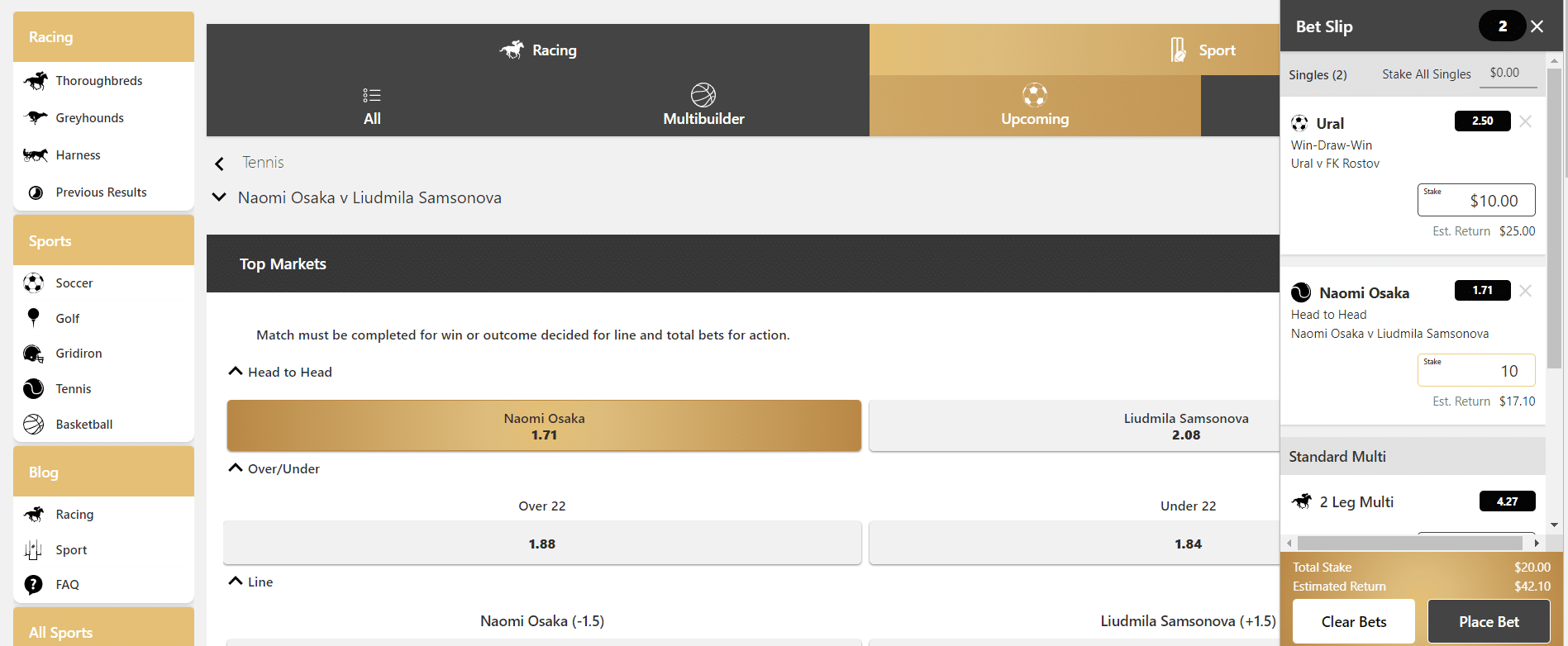Click the Stake All Singles input field
Screen dimensions: 1568x646
(x=1508, y=74)
